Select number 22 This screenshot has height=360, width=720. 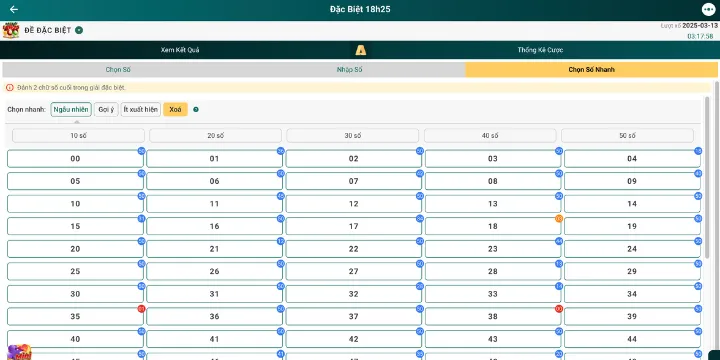point(354,249)
